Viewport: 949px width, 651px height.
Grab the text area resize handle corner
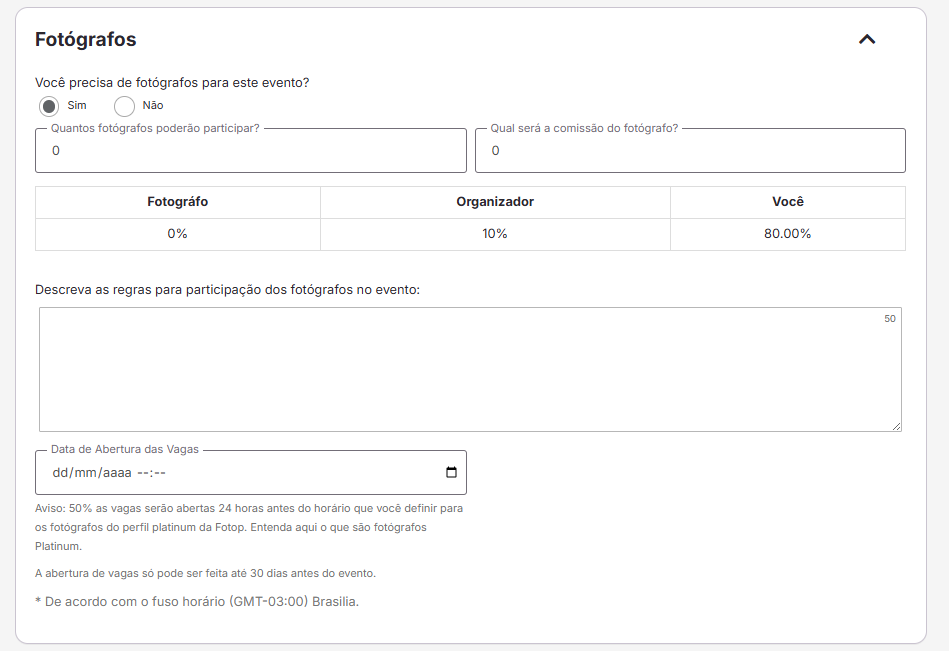click(x=896, y=426)
